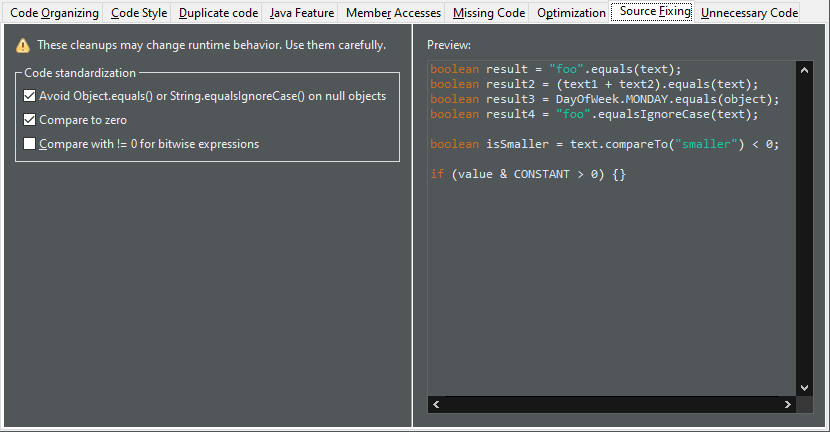Click the result4 equalsIgnoreCase line
Screen dimensions: 830x432
click(x=594, y=114)
